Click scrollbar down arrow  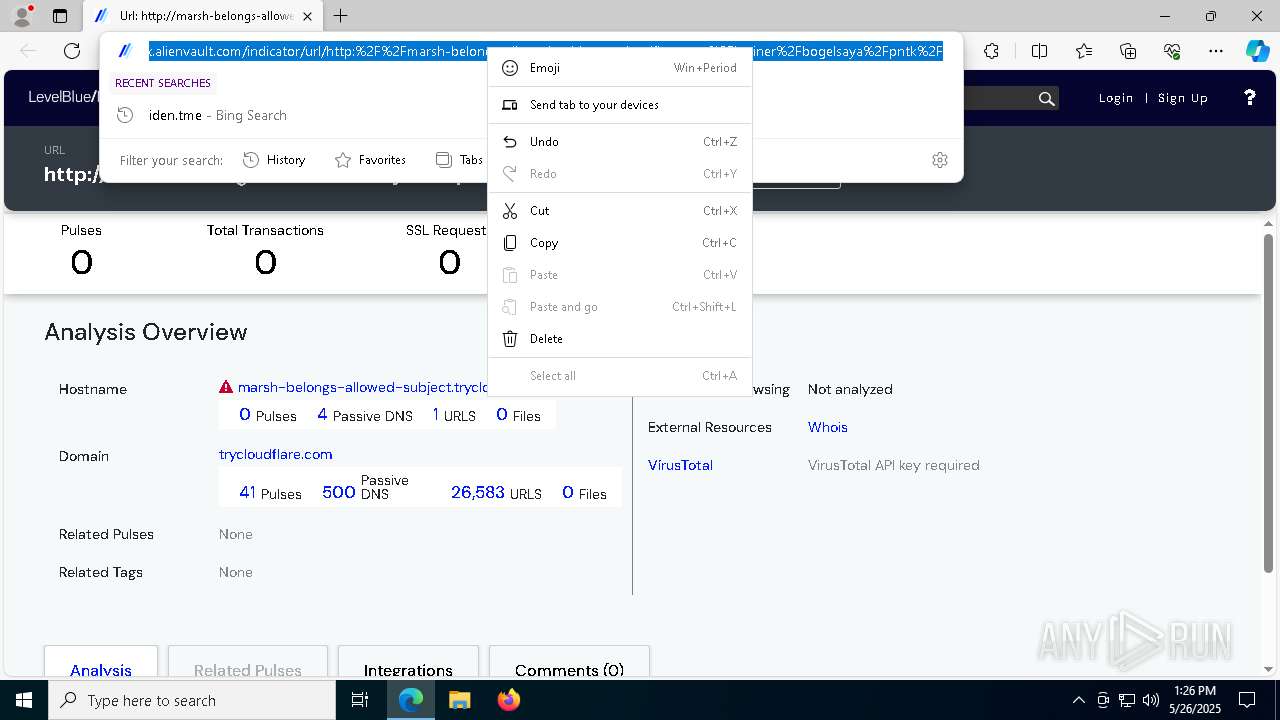(x=1268, y=669)
